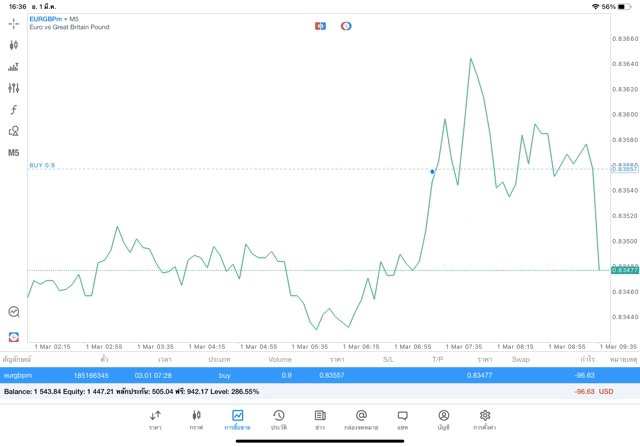Viewport: 640px width, 447px height.
Task: Tap the red-blue circular icon above chart
Action: click(x=346, y=26)
